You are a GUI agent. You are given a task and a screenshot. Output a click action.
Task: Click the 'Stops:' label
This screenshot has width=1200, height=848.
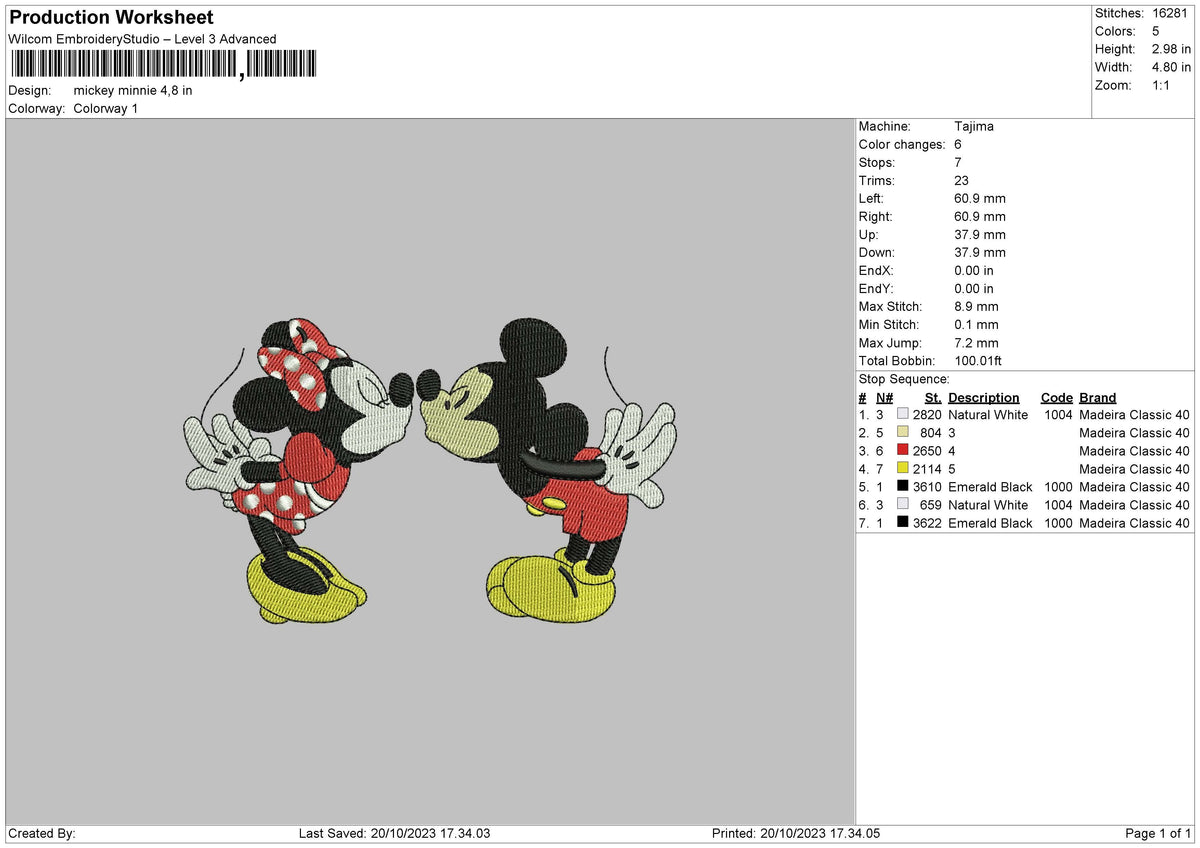coord(877,163)
